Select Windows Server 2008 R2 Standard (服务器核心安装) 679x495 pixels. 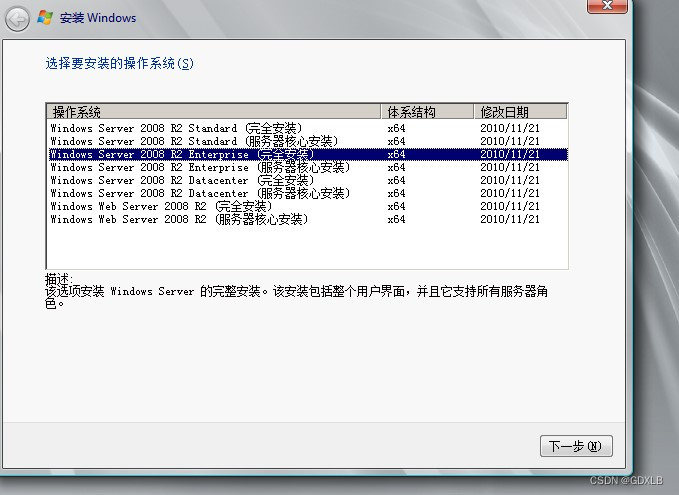click(307, 141)
